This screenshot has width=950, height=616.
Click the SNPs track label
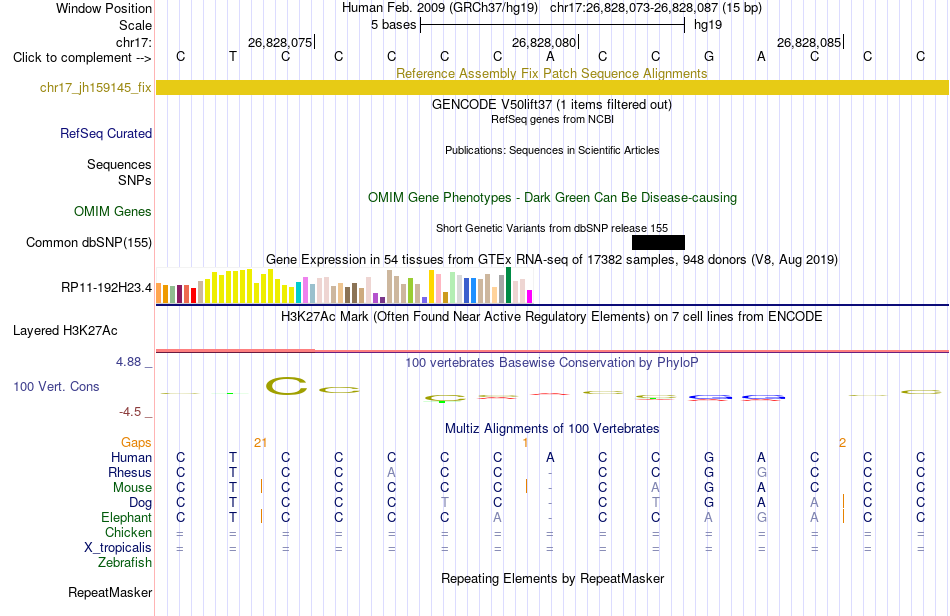coord(135,180)
